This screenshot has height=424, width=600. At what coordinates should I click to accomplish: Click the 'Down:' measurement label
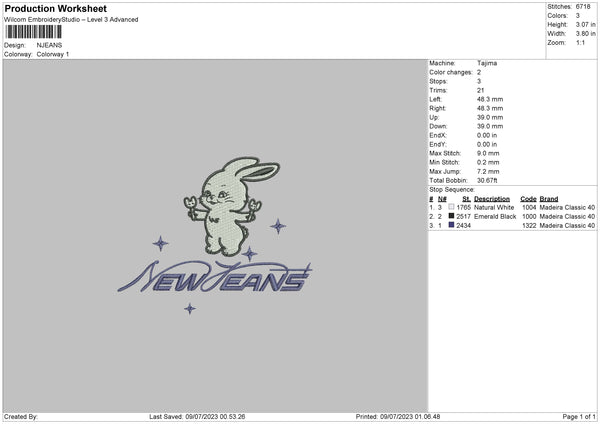point(438,126)
